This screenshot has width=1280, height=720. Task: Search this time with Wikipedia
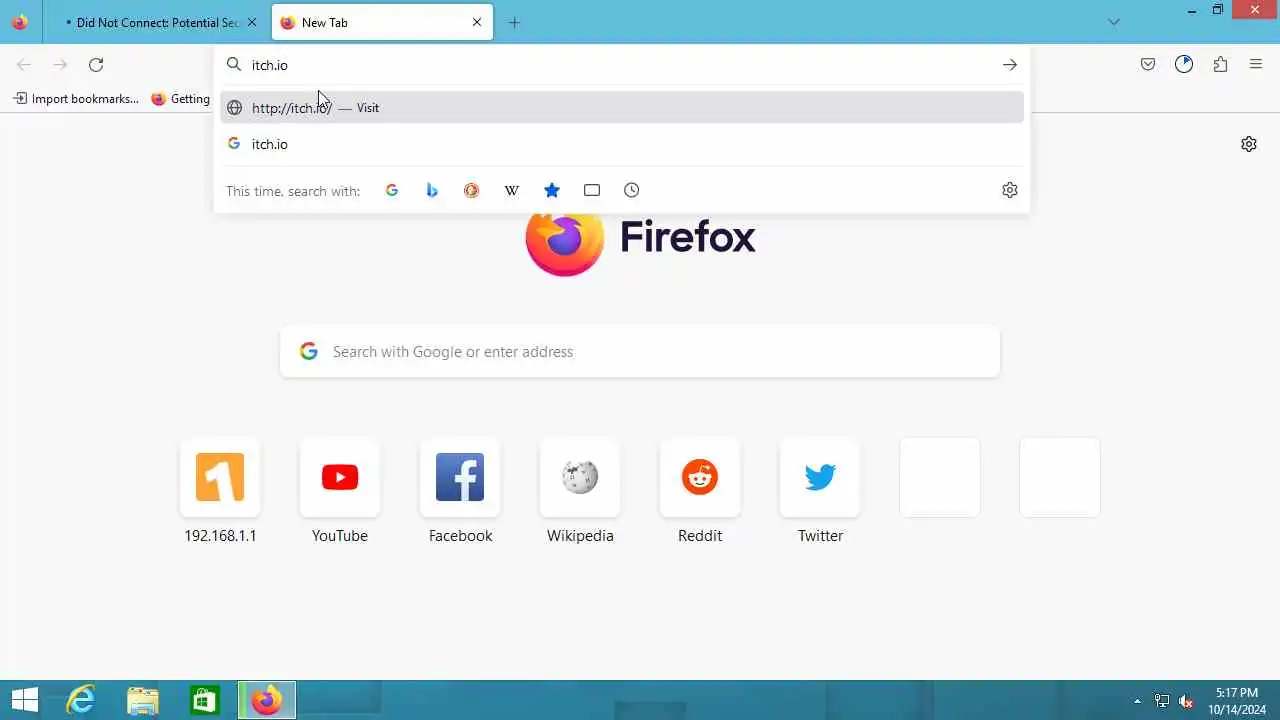[512, 190]
